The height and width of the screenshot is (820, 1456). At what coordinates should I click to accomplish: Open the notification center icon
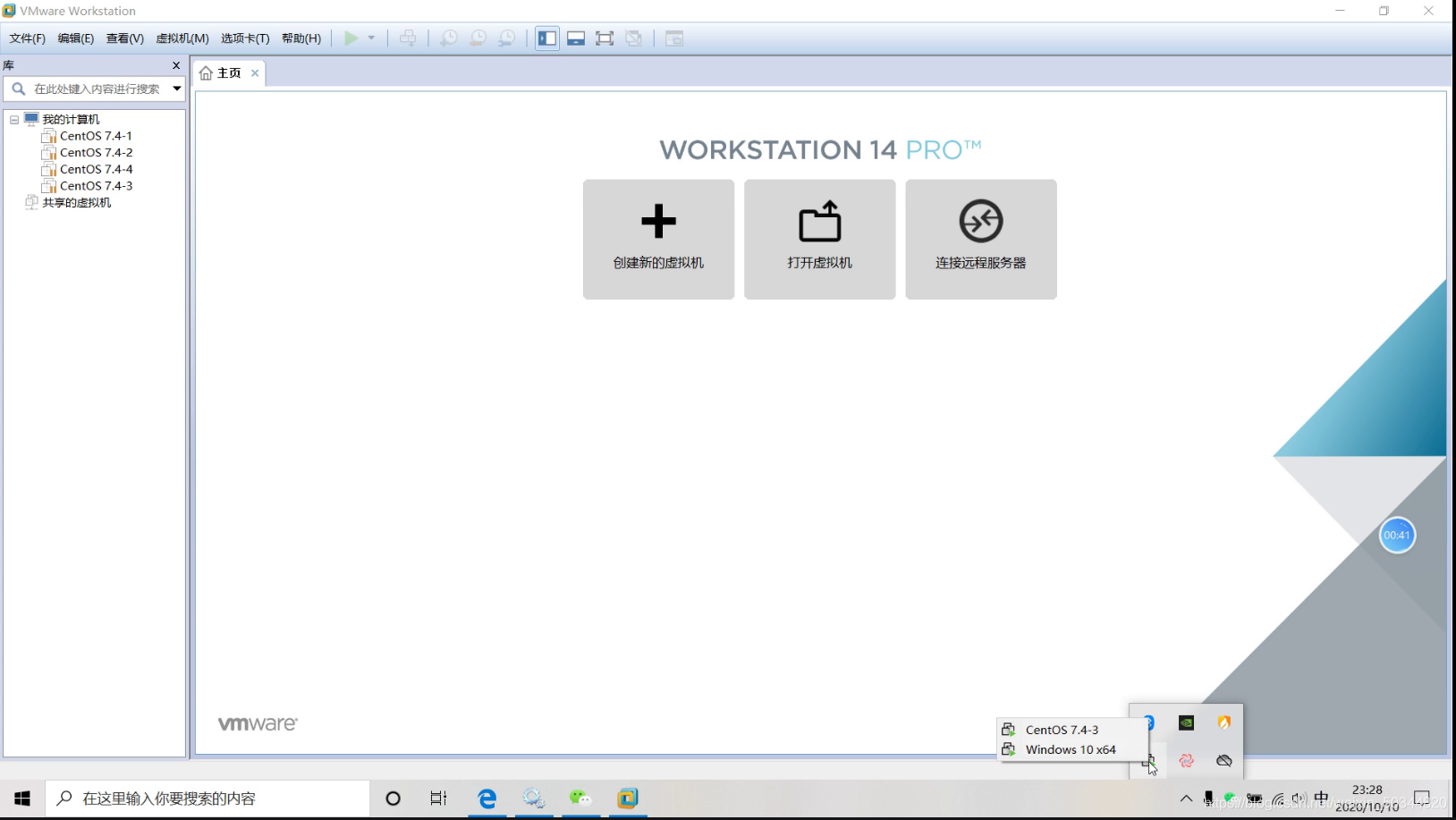pyautogui.click(x=1422, y=799)
